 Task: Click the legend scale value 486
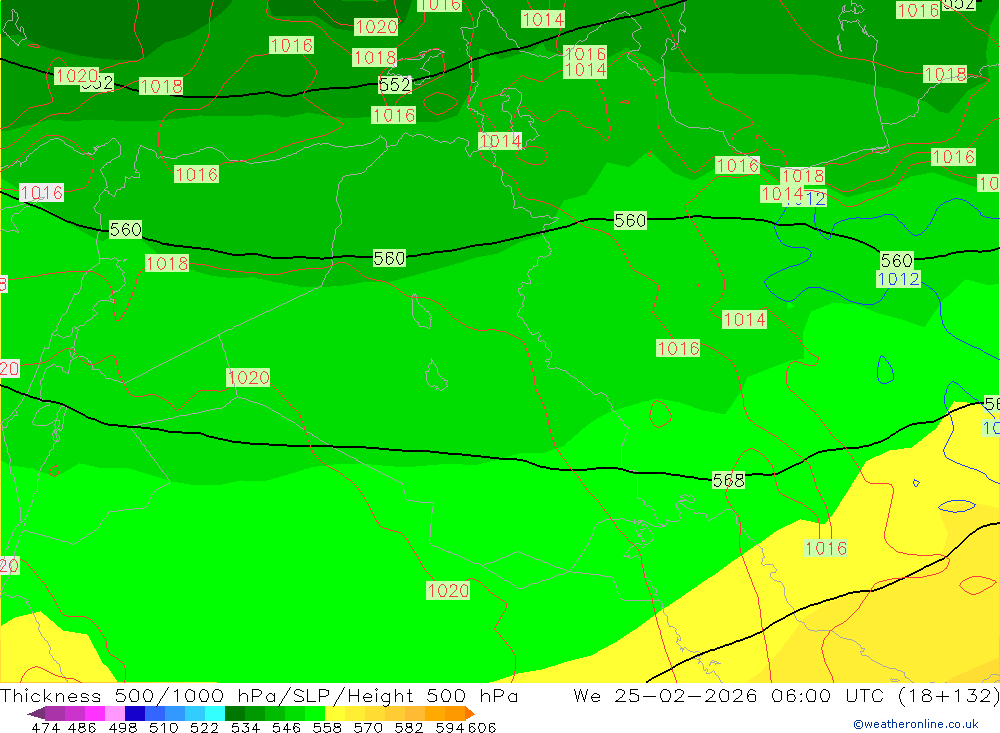point(82,727)
